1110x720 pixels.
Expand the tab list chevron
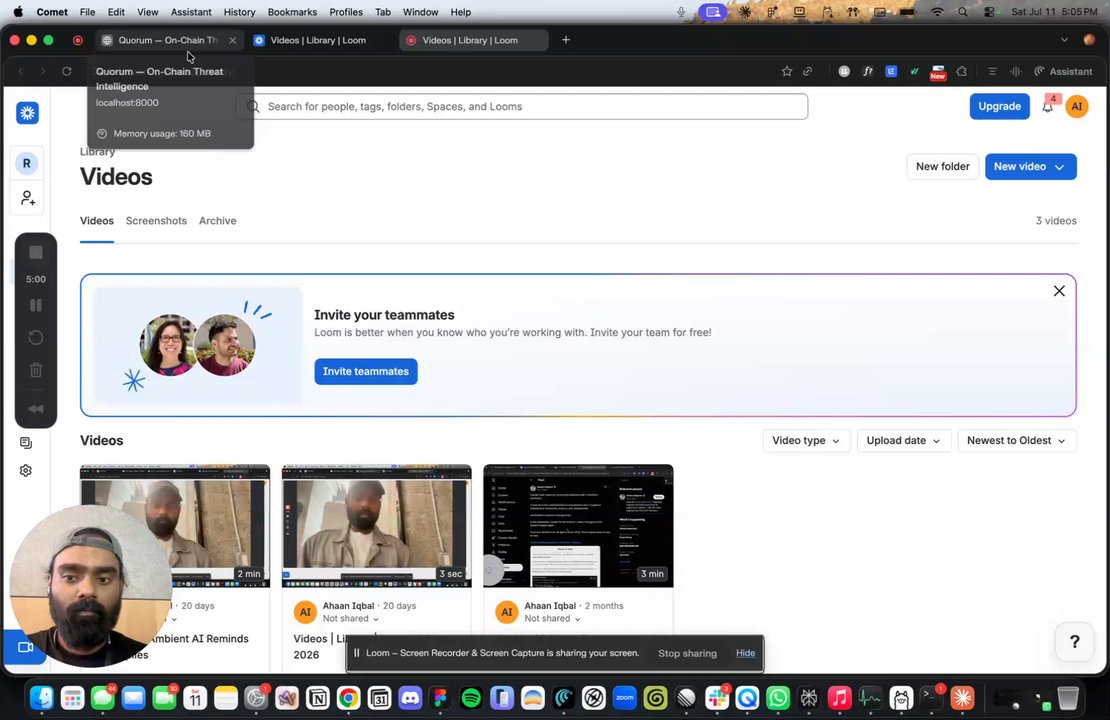click(x=1064, y=40)
